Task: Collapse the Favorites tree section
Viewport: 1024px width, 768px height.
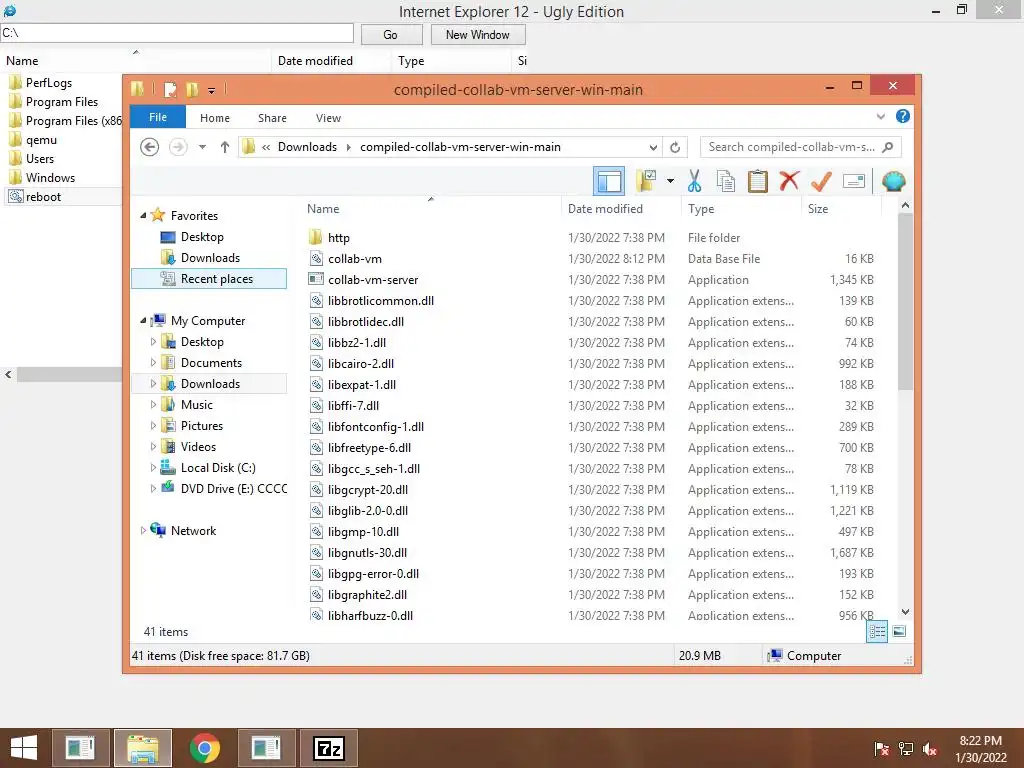Action: tap(143, 216)
